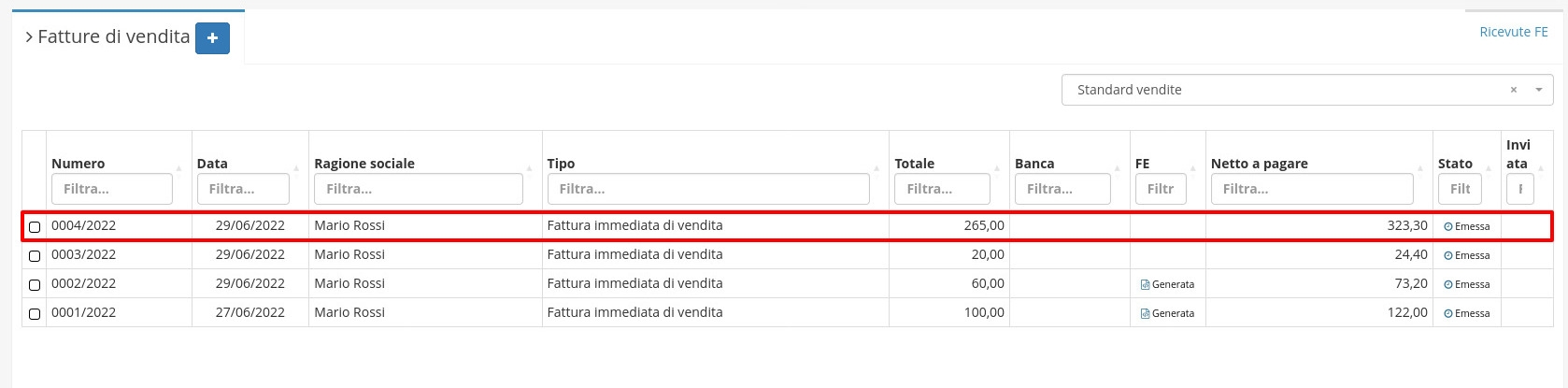Open the Standard vendite dropdown
The width and height of the screenshot is (1568, 388).
[x=1538, y=91]
